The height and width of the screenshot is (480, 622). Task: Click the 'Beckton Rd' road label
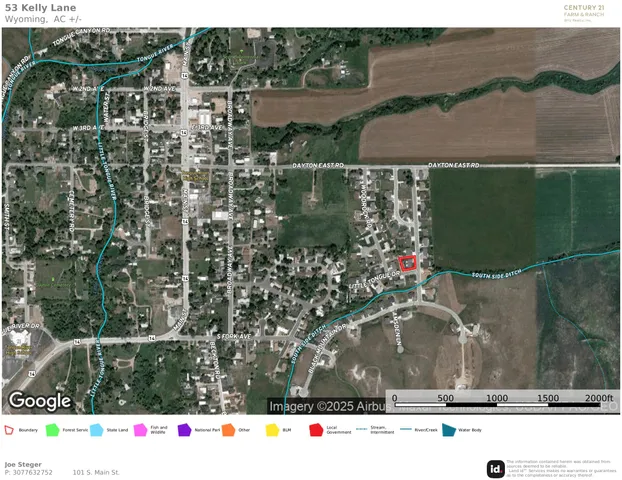[215, 359]
